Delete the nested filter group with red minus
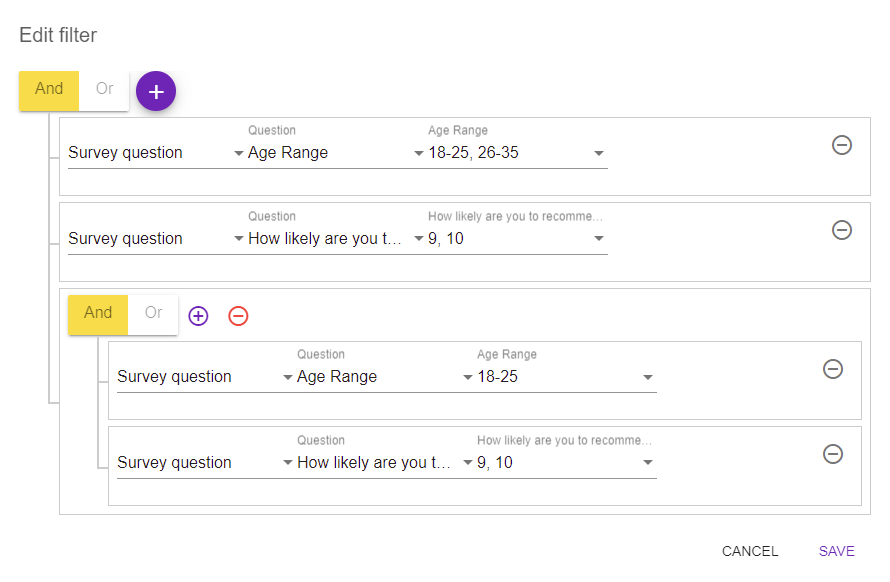This screenshot has height=582, width=890. pos(238,316)
